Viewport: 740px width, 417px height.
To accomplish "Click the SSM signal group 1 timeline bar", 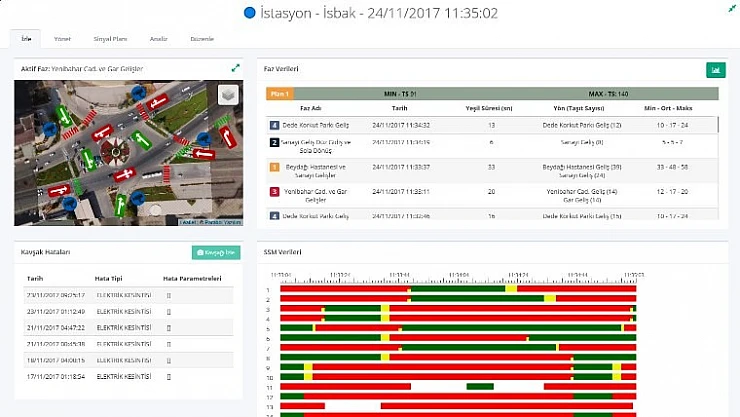I will 458,289.
